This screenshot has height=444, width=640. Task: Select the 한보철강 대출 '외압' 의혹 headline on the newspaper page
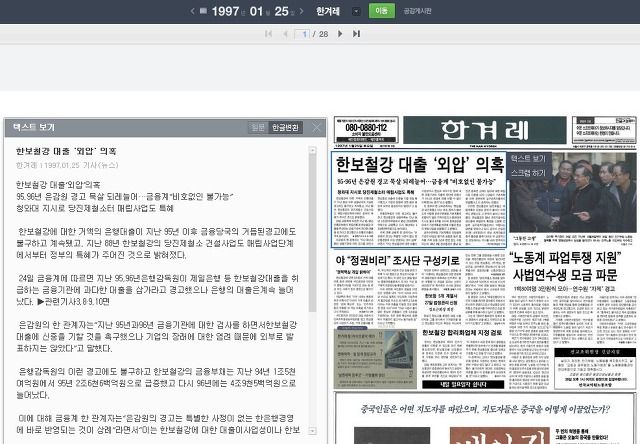tap(420, 164)
